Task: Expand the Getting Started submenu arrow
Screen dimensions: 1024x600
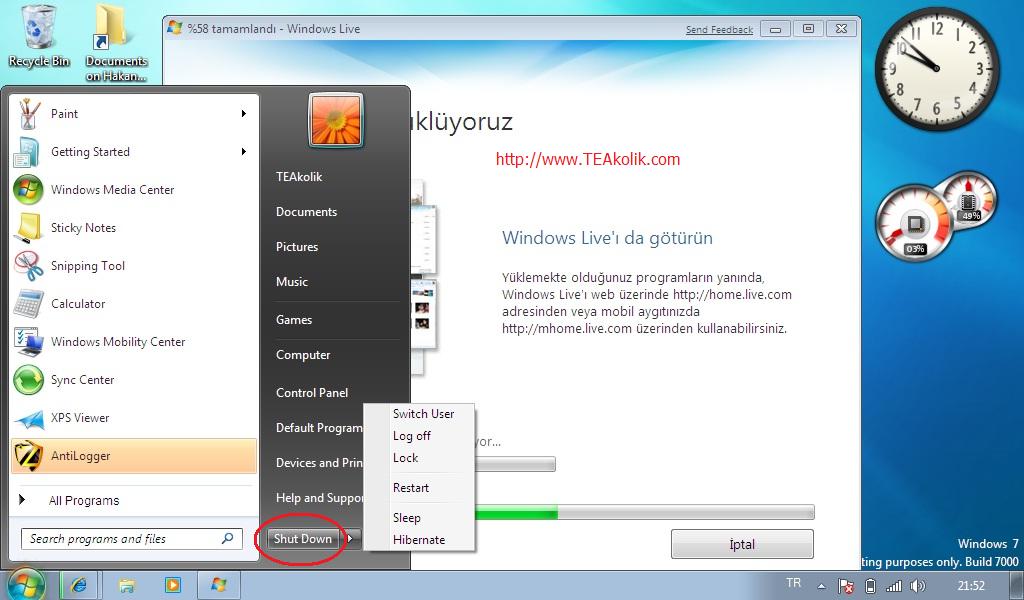Action: [244, 151]
